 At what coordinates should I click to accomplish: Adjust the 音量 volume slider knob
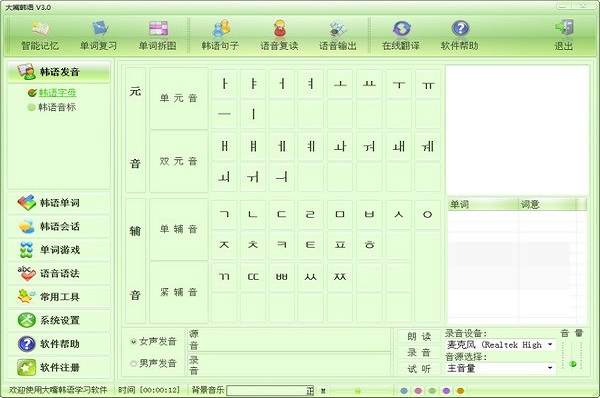[573, 364]
